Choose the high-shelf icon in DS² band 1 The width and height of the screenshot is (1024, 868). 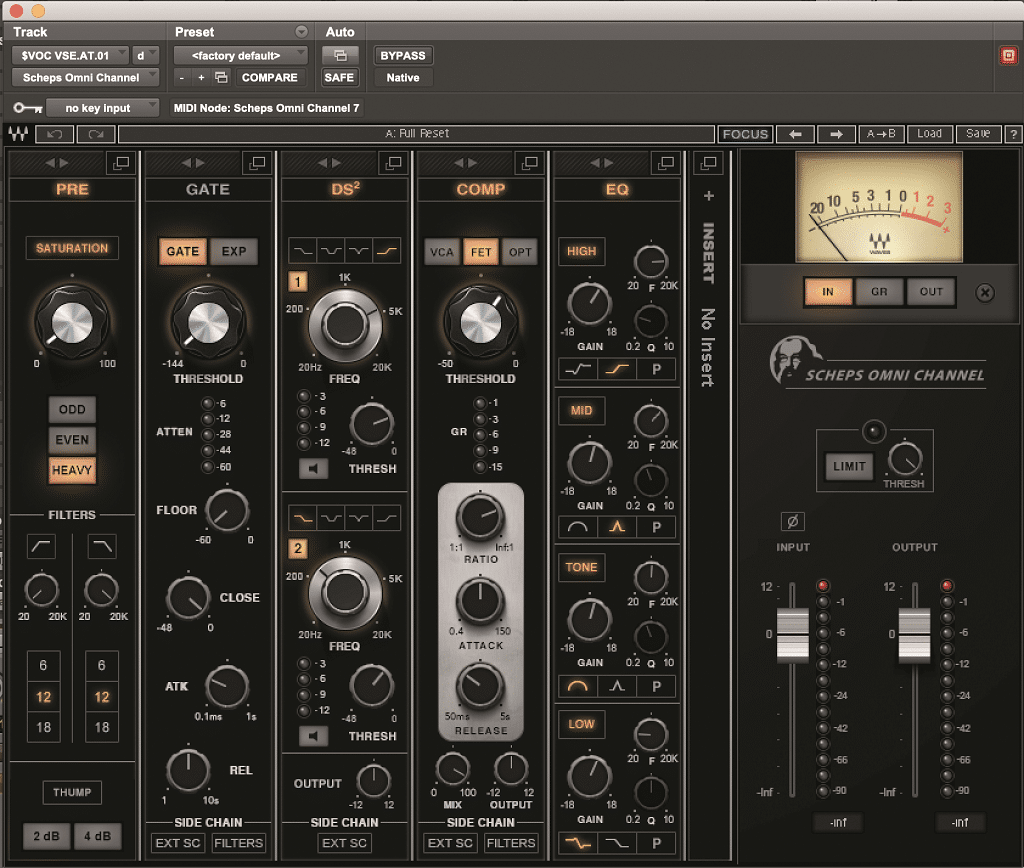click(387, 251)
